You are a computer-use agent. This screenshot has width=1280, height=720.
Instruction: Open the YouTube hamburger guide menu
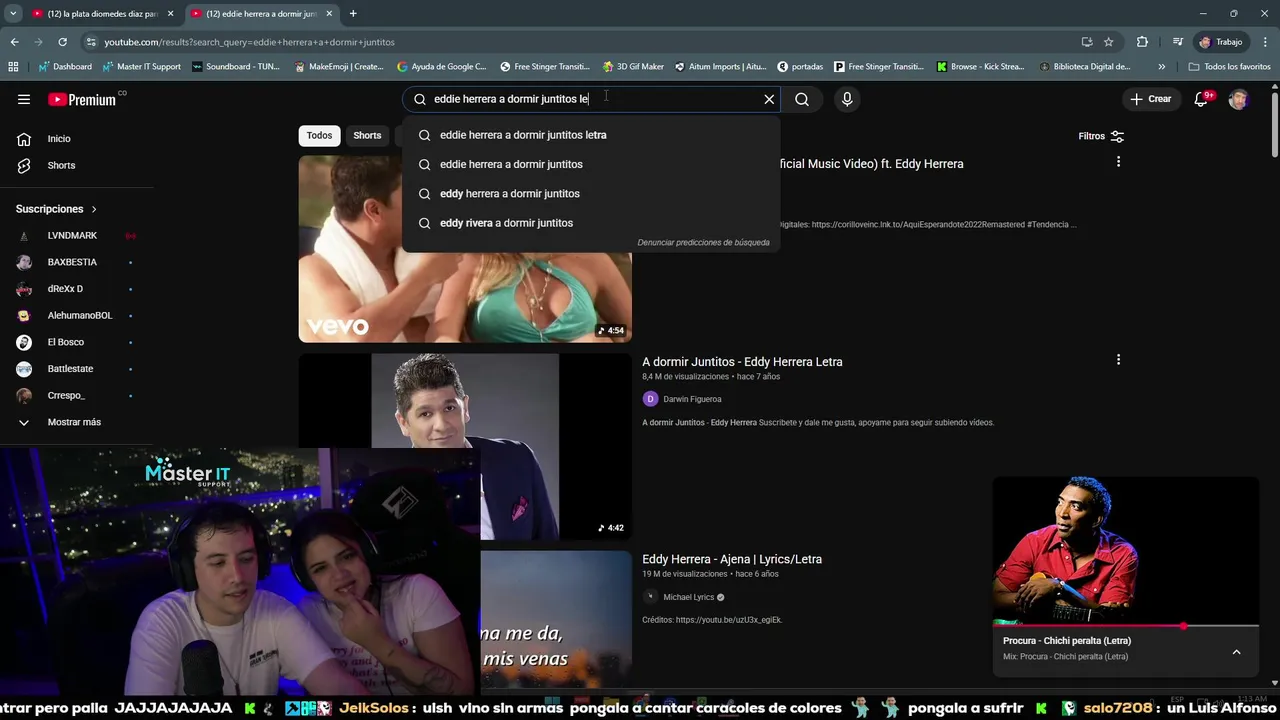click(24, 99)
